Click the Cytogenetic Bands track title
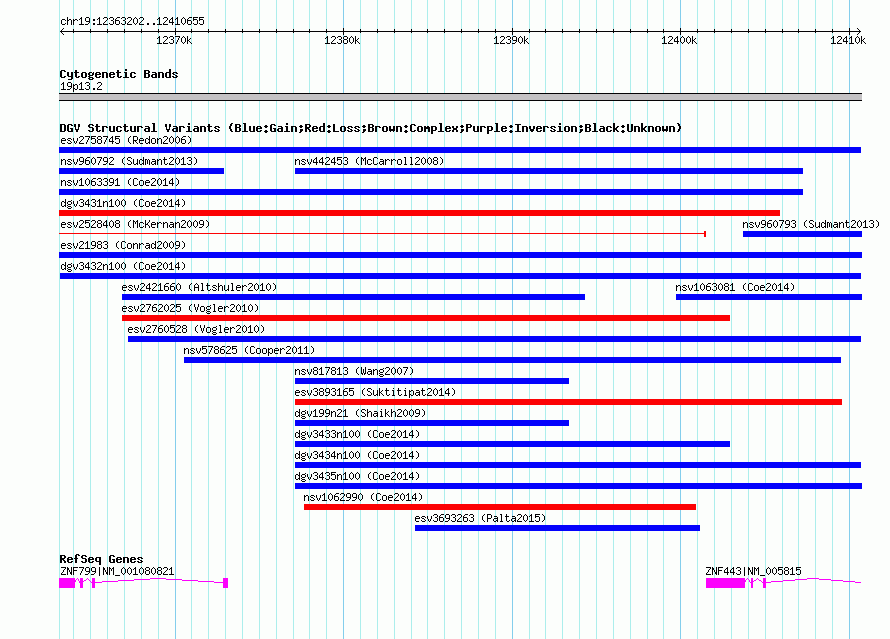Image resolution: width=890 pixels, height=639 pixels. (x=119, y=74)
